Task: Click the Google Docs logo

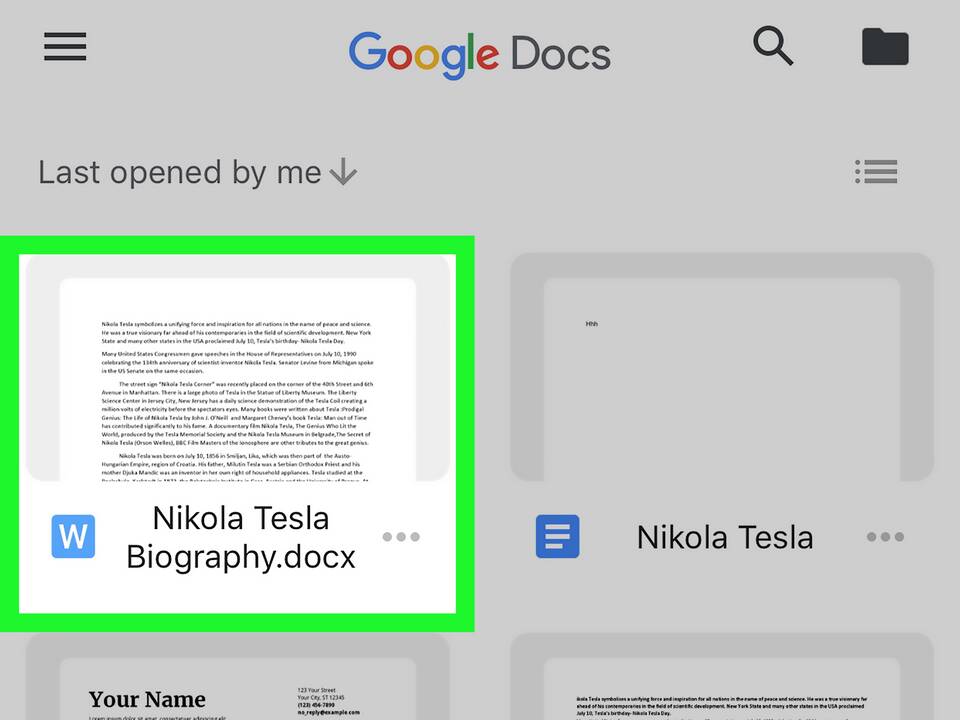Action: 479,54
